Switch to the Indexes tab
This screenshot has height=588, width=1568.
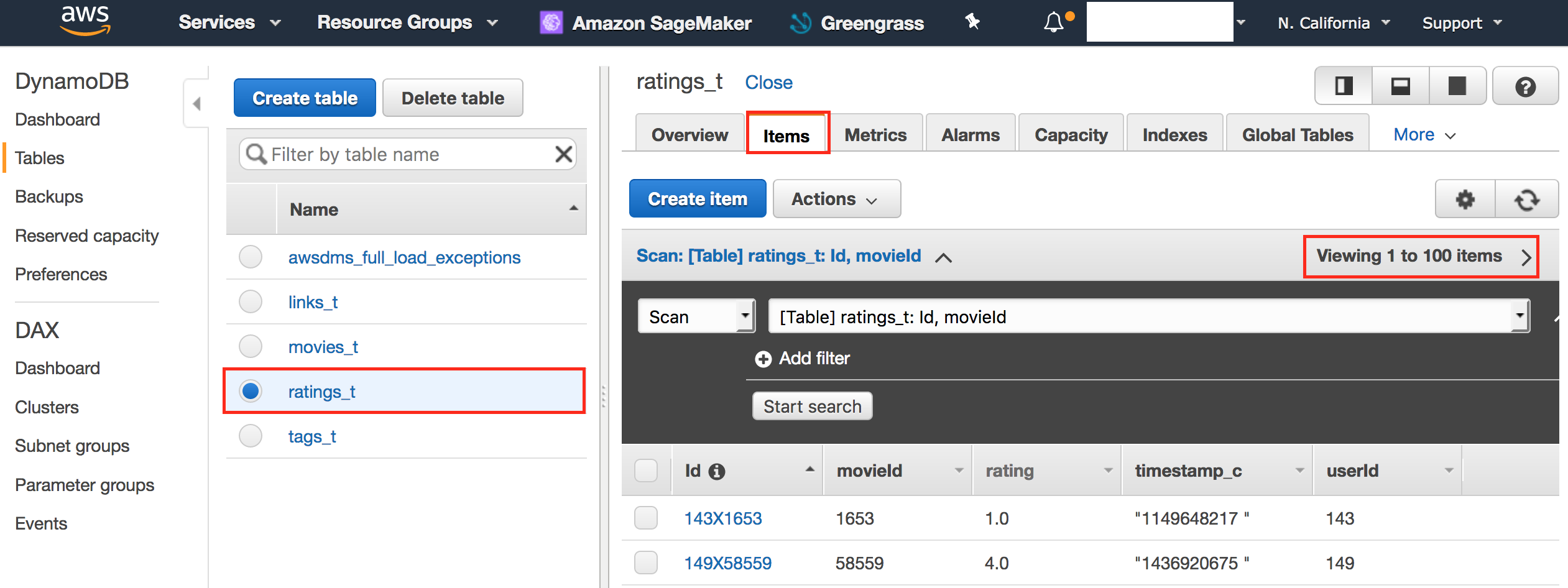(x=1174, y=134)
